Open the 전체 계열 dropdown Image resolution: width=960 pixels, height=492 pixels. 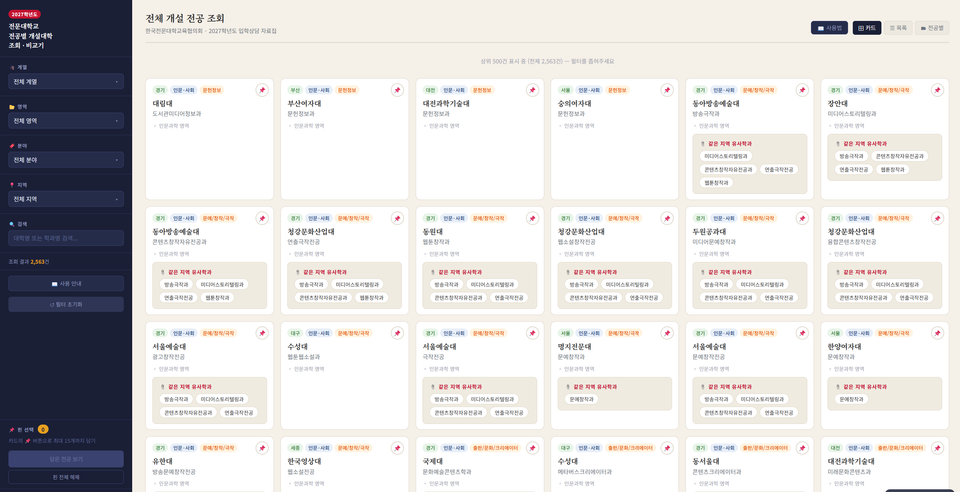(66, 81)
